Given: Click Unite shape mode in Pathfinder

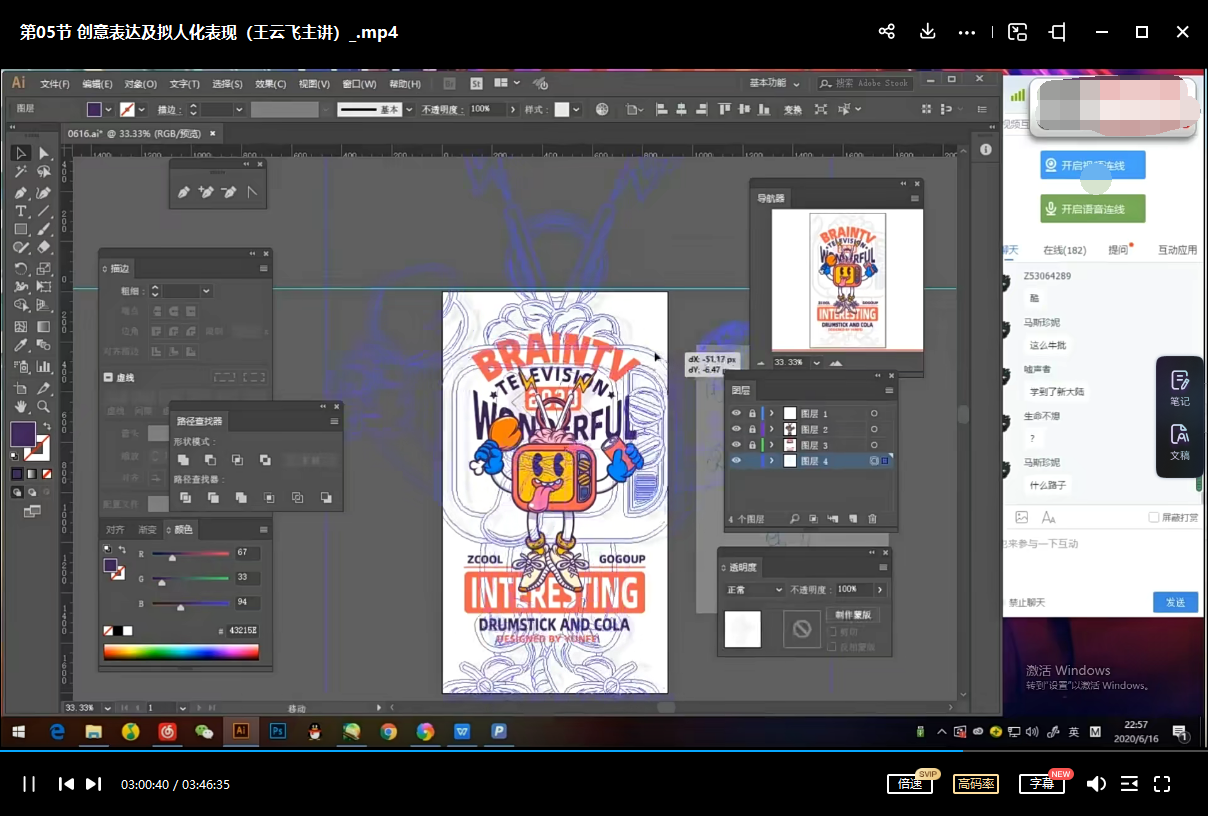Looking at the screenshot, I should point(184,460).
